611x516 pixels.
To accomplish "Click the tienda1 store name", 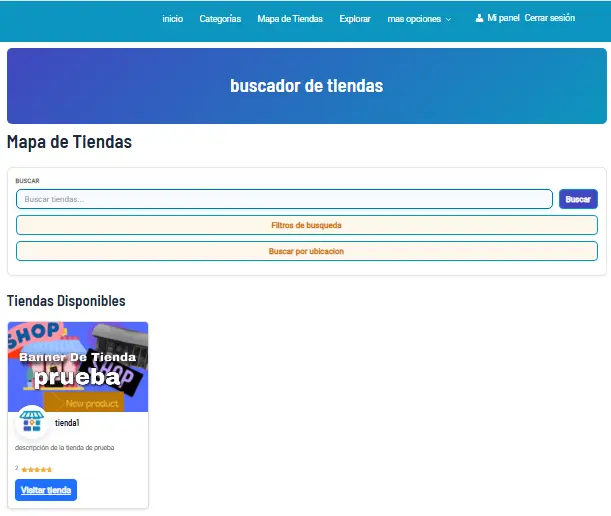I will pos(67,424).
